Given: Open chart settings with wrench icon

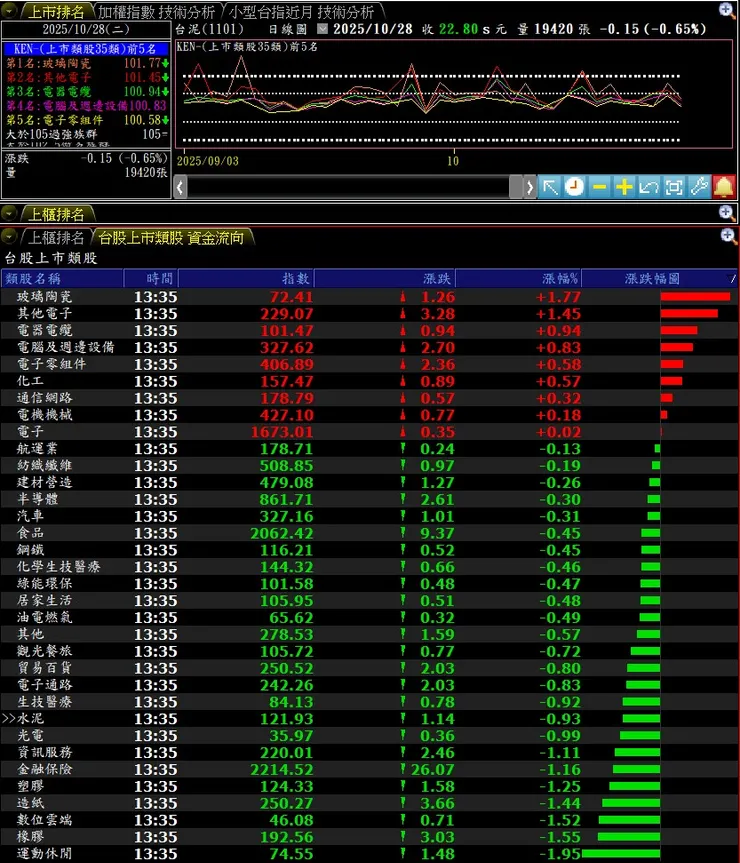Looking at the screenshot, I should tap(699, 187).
